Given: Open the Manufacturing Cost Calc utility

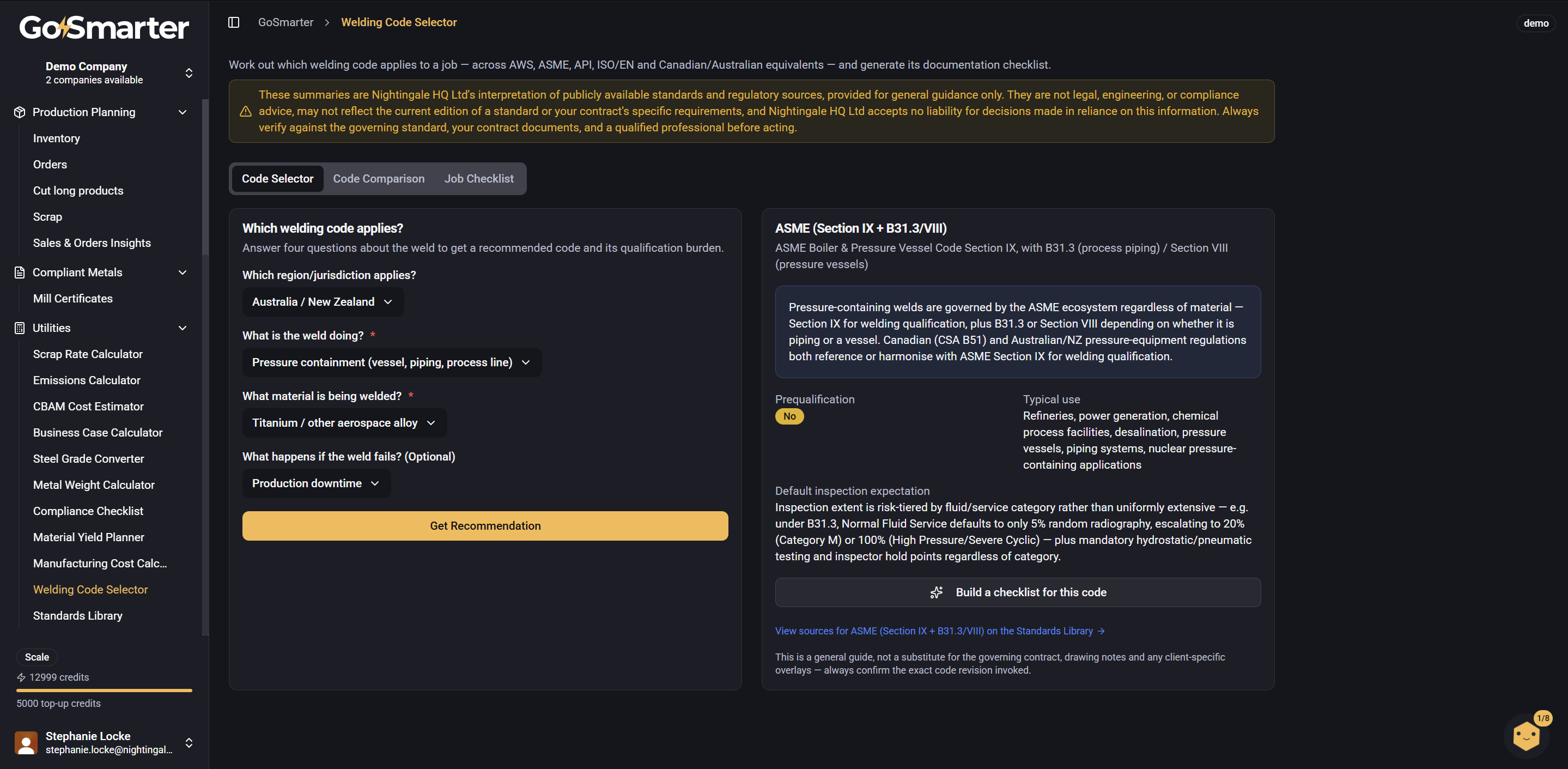Looking at the screenshot, I should click(100, 563).
